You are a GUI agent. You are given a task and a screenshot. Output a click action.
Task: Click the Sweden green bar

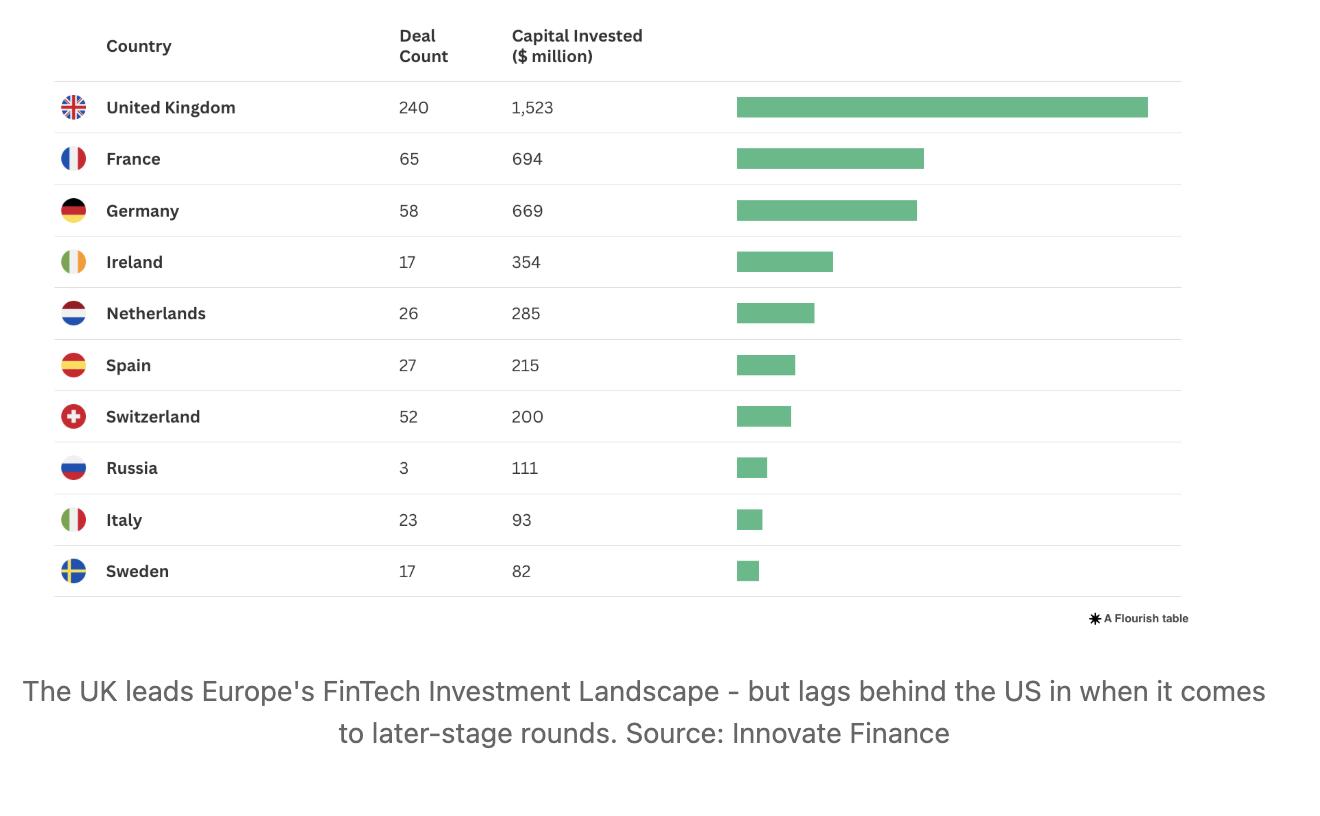tap(748, 571)
